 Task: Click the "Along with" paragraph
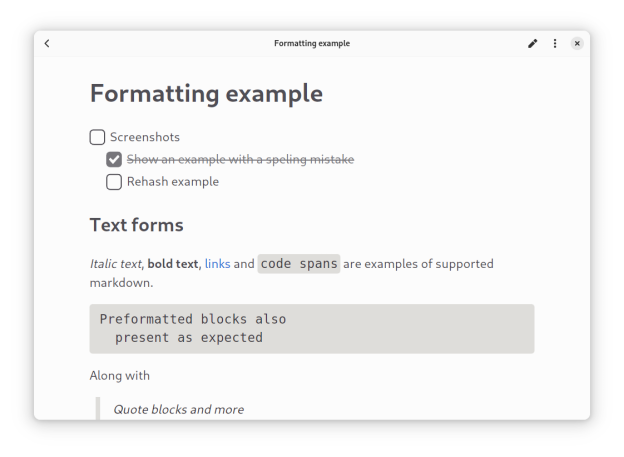click(119, 375)
